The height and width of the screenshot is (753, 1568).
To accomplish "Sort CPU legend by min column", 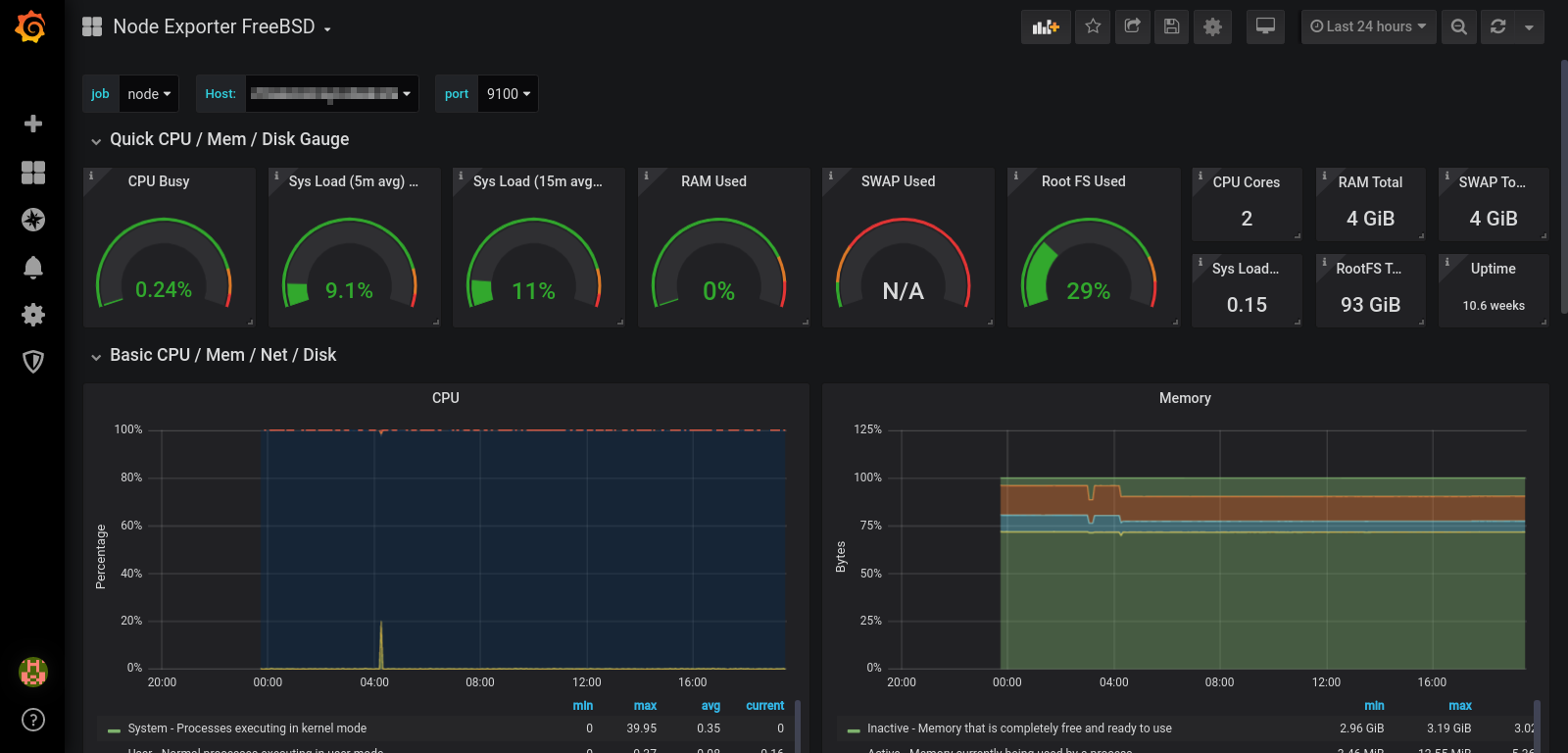I will [x=583, y=706].
